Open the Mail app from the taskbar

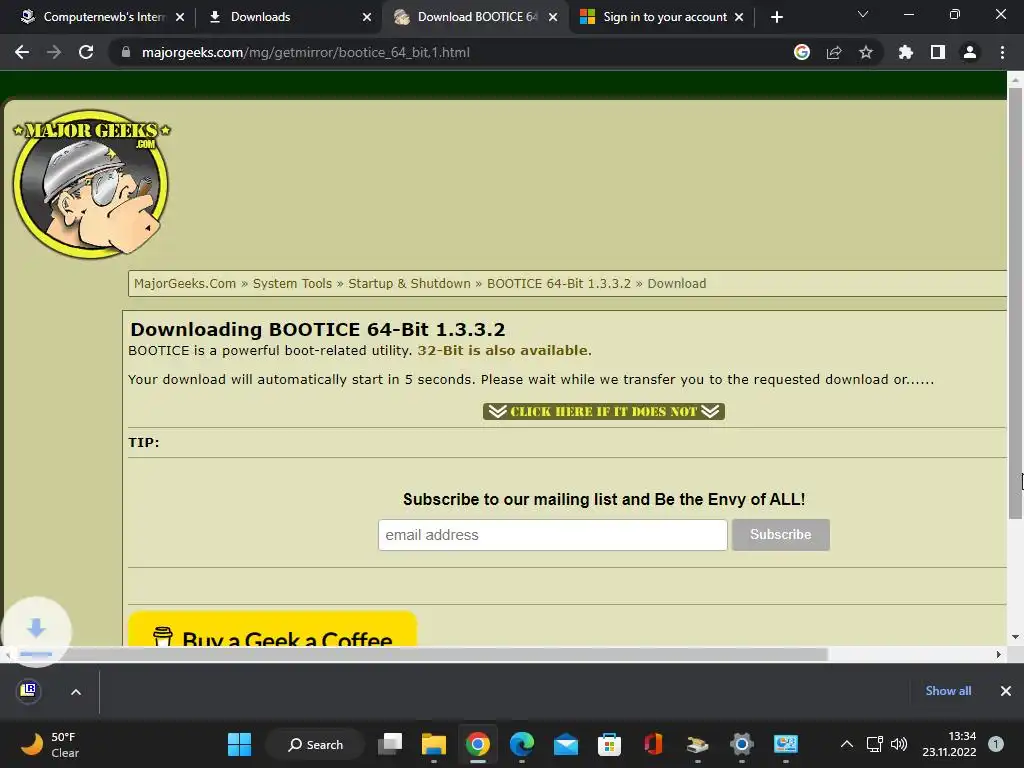click(566, 744)
